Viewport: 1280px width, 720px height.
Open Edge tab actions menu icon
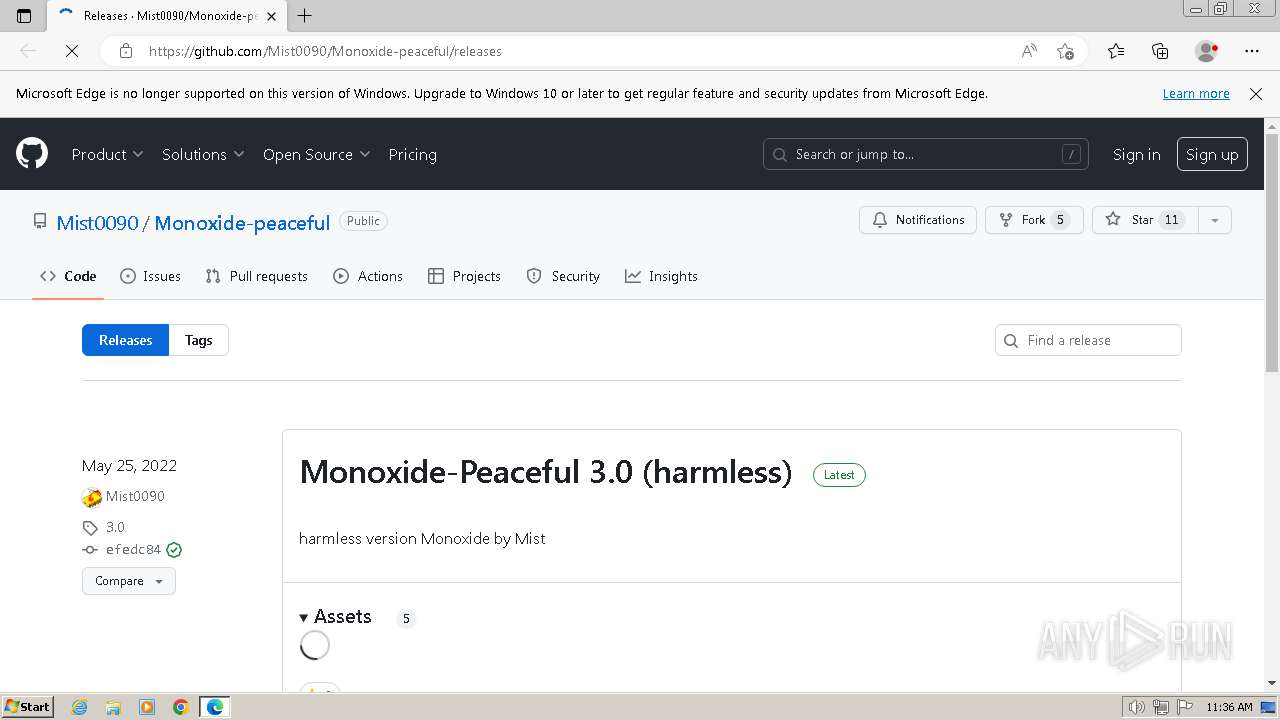(x=24, y=16)
